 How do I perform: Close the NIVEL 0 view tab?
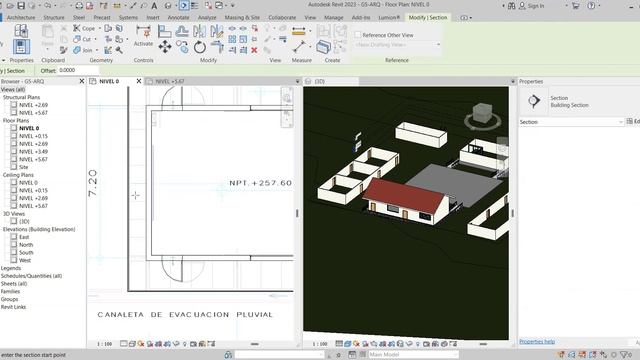tap(139, 81)
